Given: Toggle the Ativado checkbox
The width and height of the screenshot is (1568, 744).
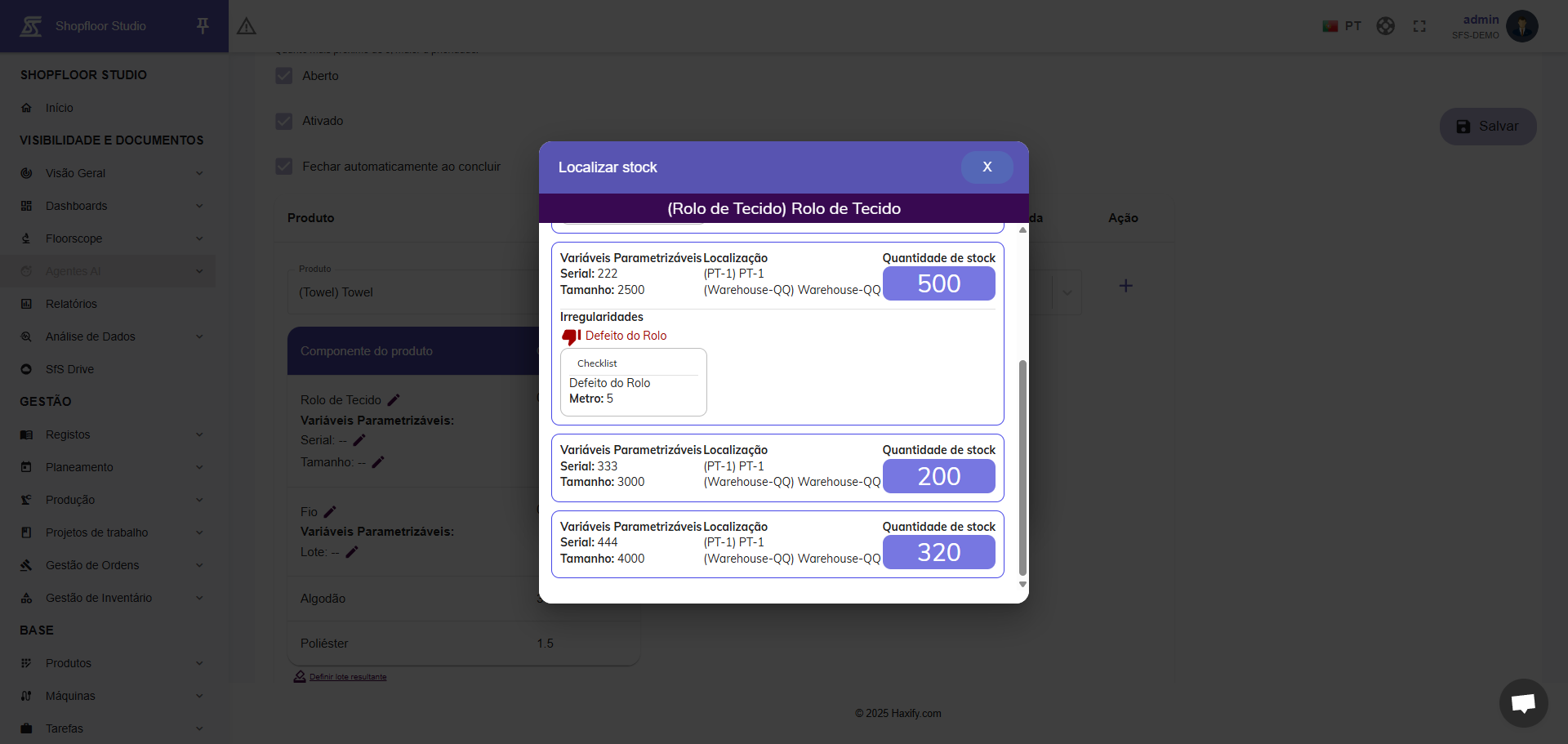Looking at the screenshot, I should point(284,121).
